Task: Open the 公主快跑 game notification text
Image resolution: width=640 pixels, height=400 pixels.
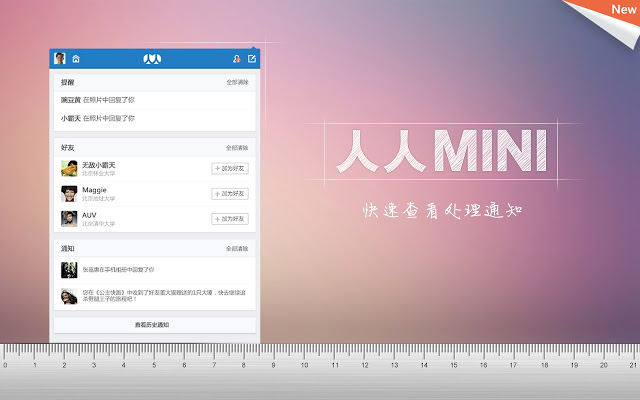Action: [164, 296]
